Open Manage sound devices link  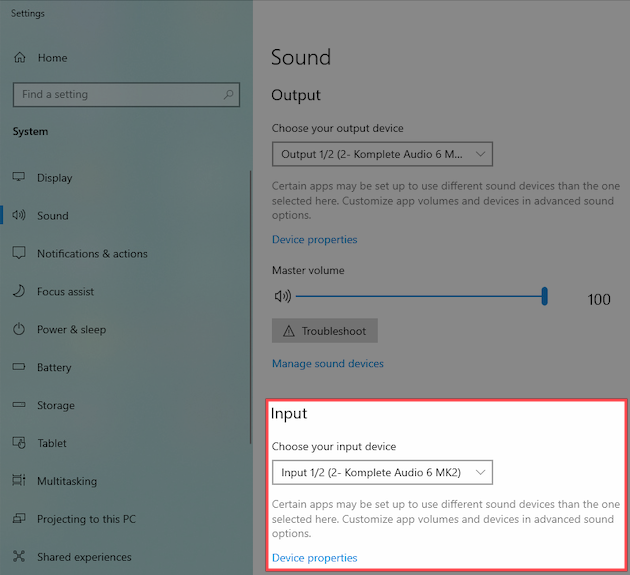click(328, 364)
